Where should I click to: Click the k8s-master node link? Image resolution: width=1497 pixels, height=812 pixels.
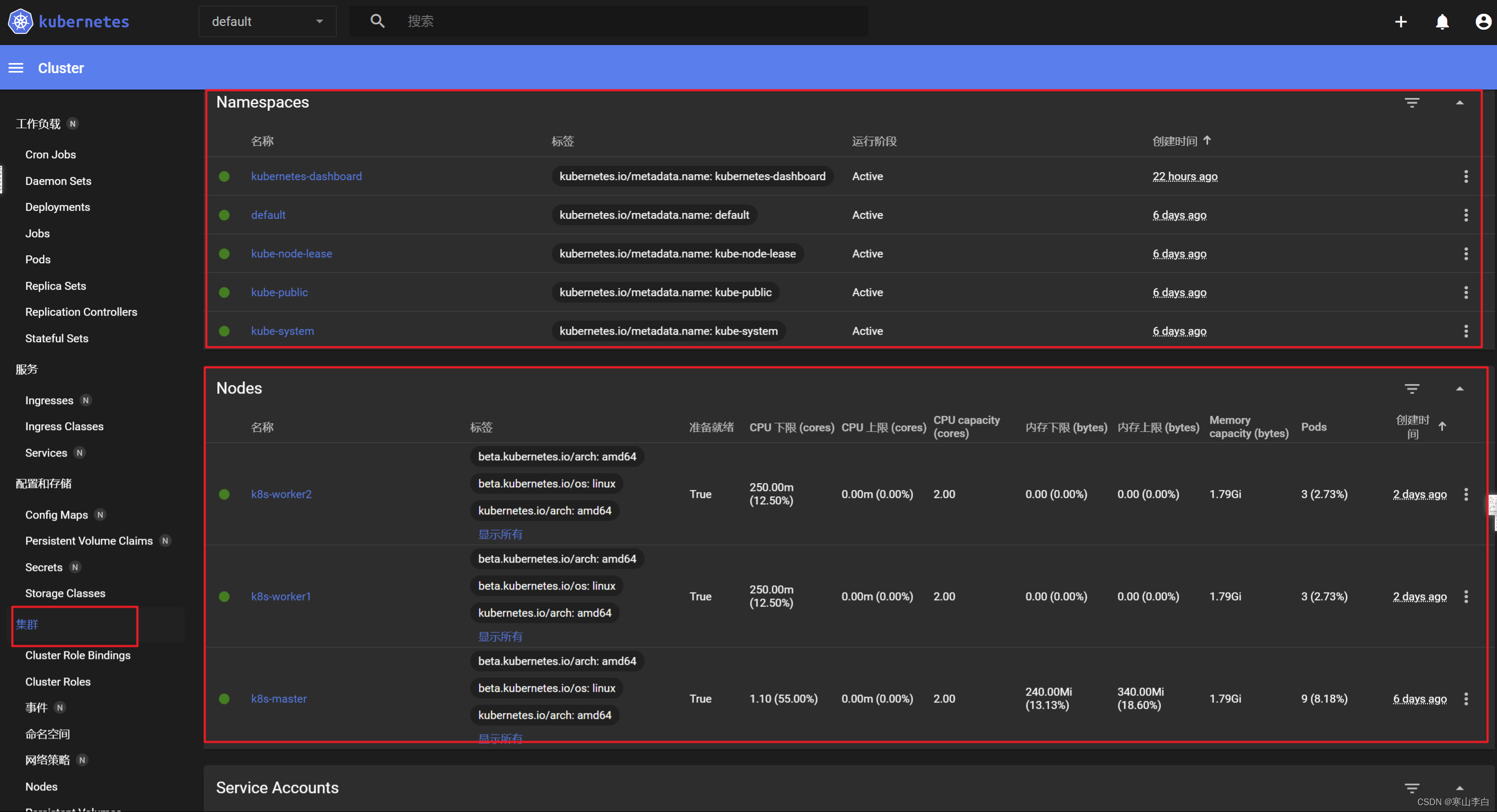pyautogui.click(x=280, y=698)
